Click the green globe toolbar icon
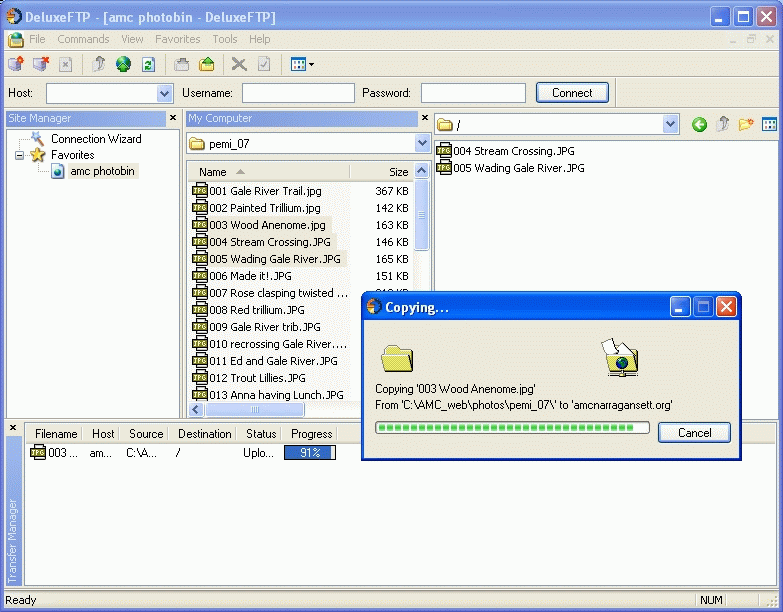This screenshot has height=612, width=783. click(x=123, y=65)
